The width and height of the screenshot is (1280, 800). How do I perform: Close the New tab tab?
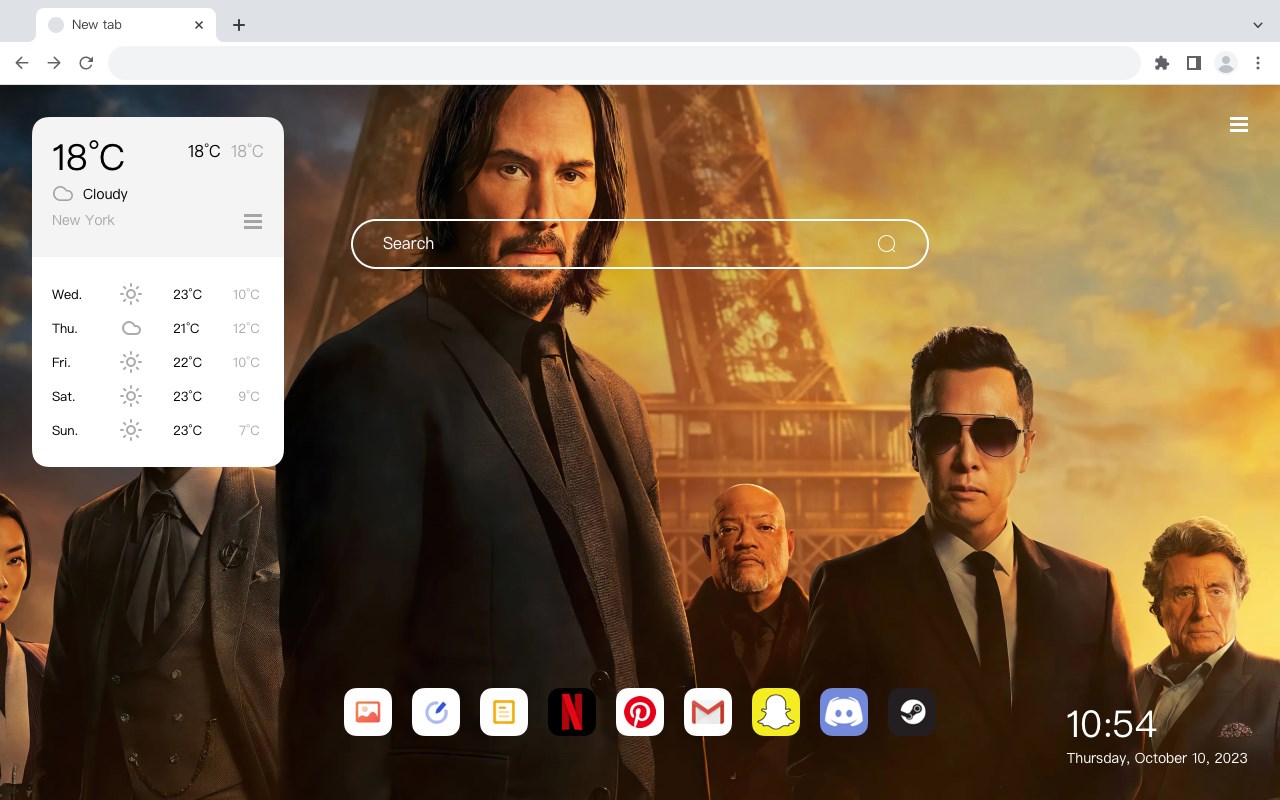click(x=200, y=25)
